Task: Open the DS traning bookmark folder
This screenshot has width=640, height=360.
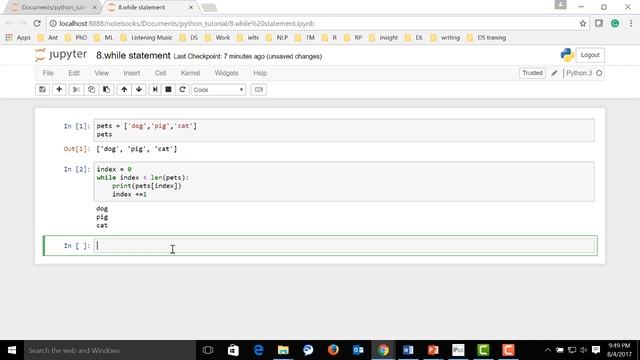Action: (x=487, y=38)
